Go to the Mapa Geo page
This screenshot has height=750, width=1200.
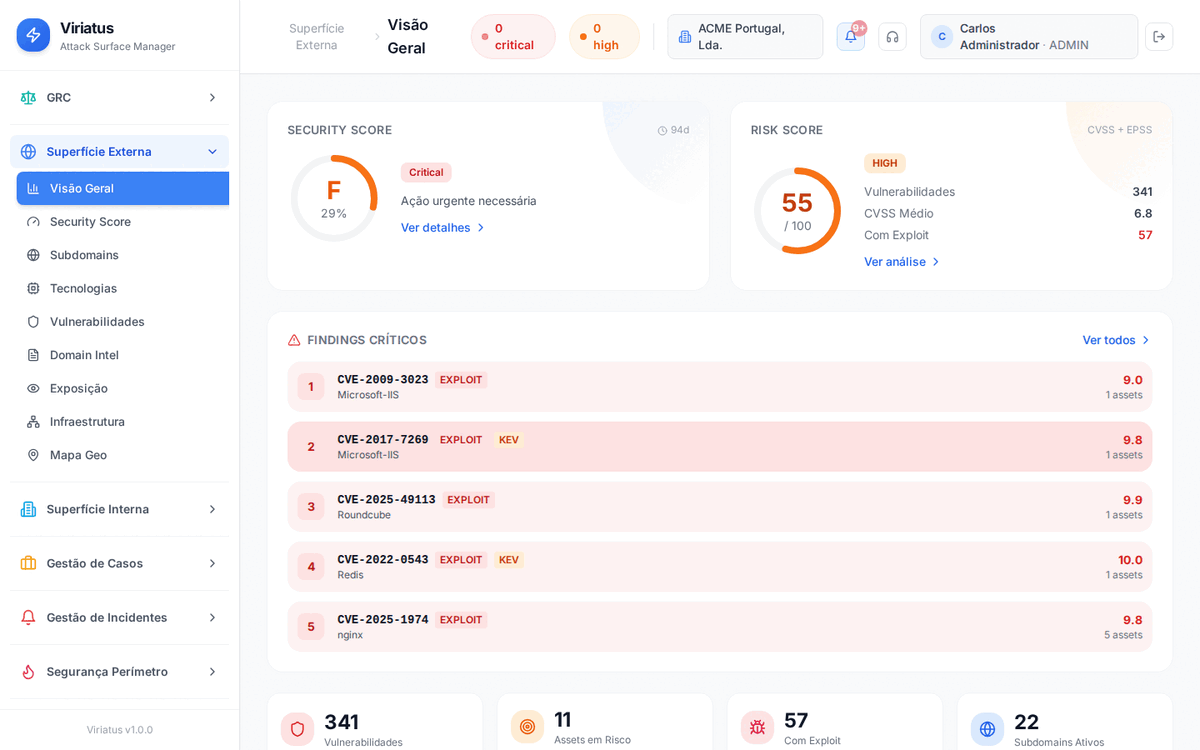tap(78, 455)
